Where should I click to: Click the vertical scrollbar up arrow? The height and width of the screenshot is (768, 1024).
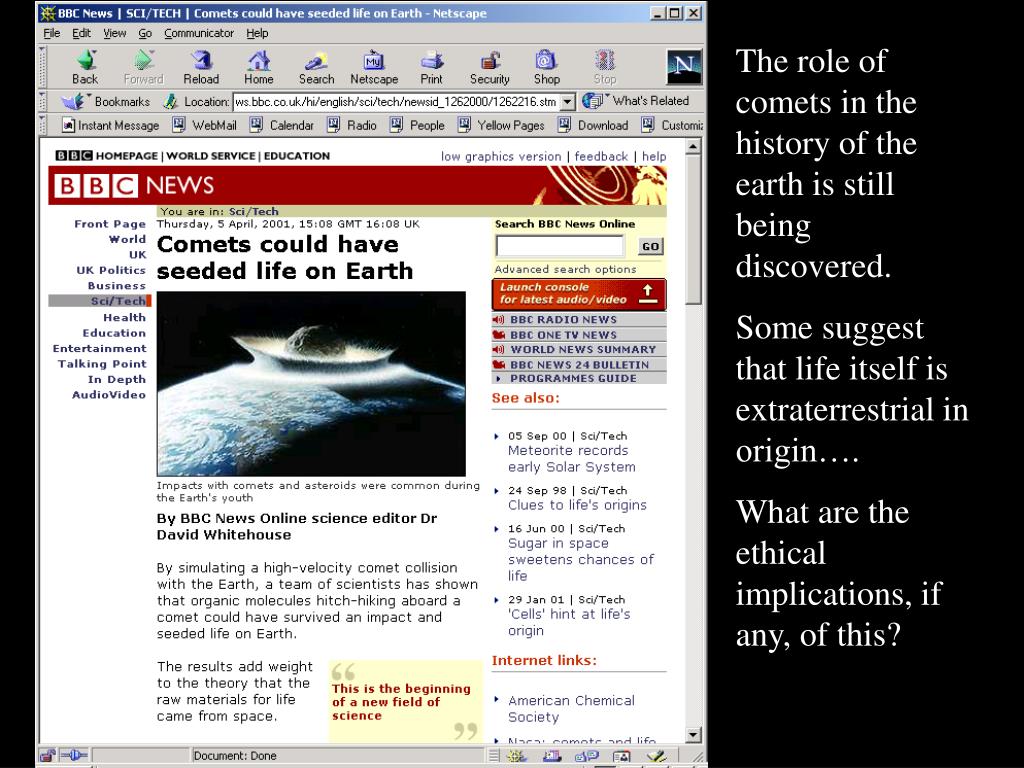[x=694, y=147]
